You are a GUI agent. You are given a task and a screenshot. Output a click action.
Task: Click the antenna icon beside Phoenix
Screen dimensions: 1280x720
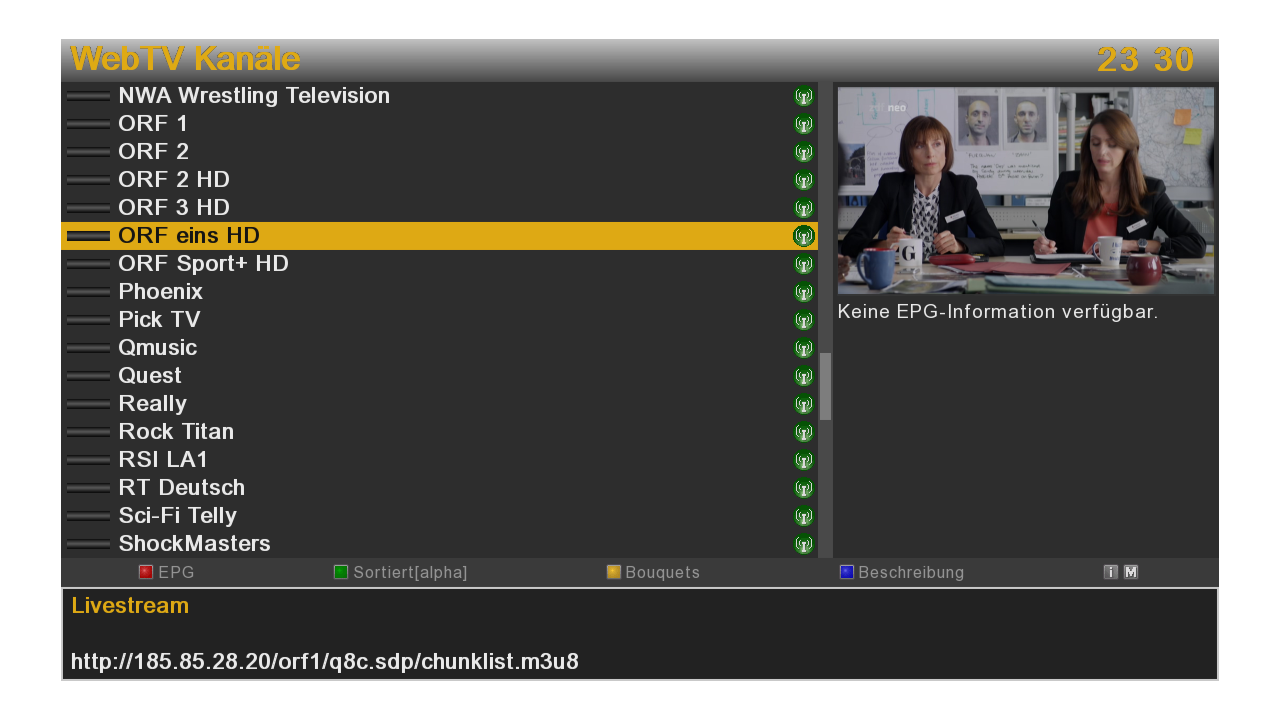(803, 293)
